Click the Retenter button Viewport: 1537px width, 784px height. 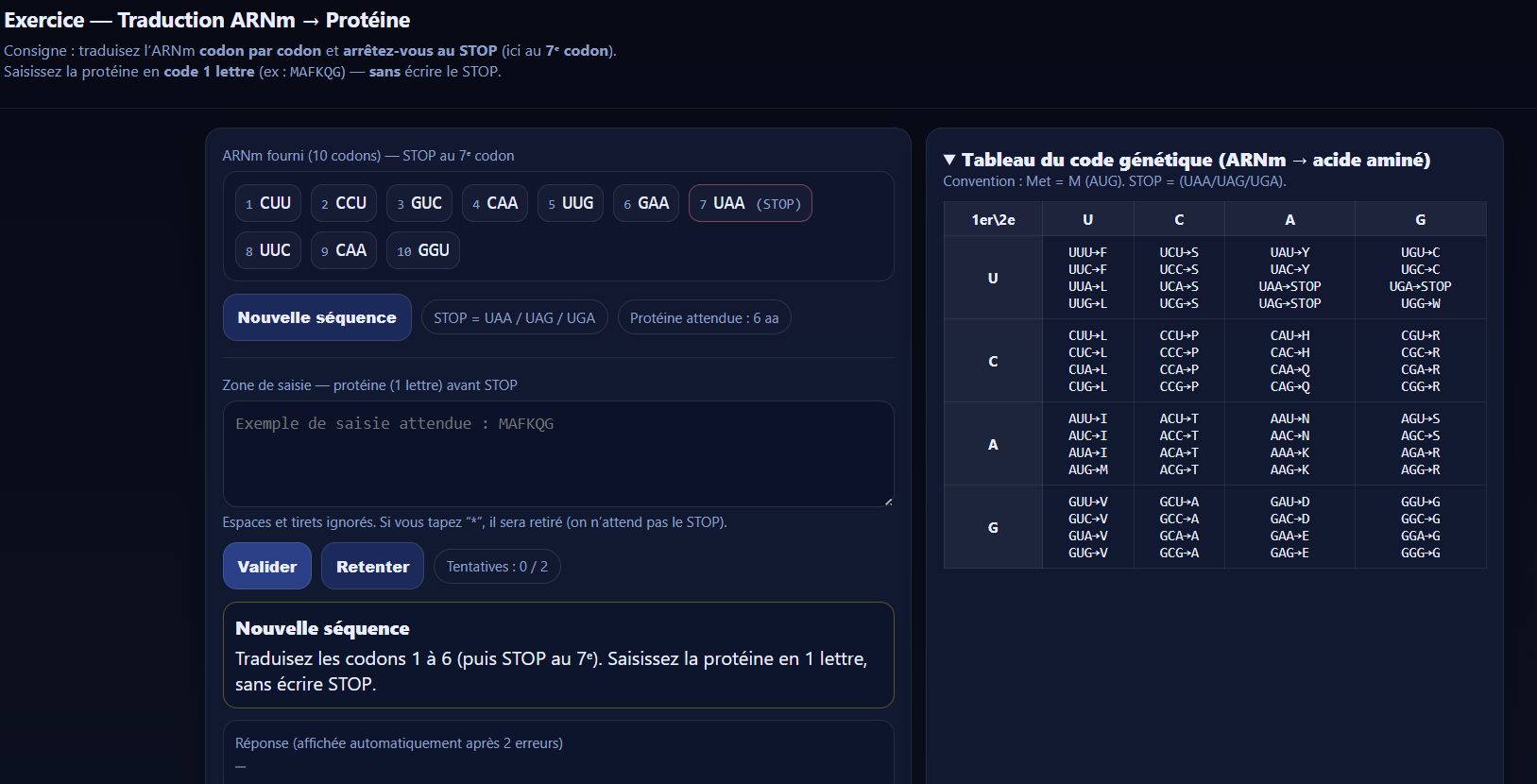point(372,567)
